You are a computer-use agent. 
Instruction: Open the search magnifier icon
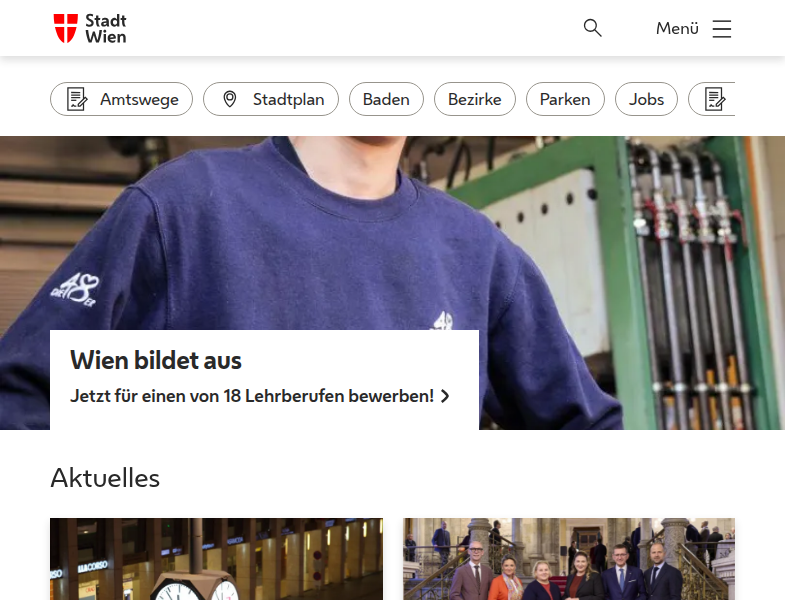[592, 28]
